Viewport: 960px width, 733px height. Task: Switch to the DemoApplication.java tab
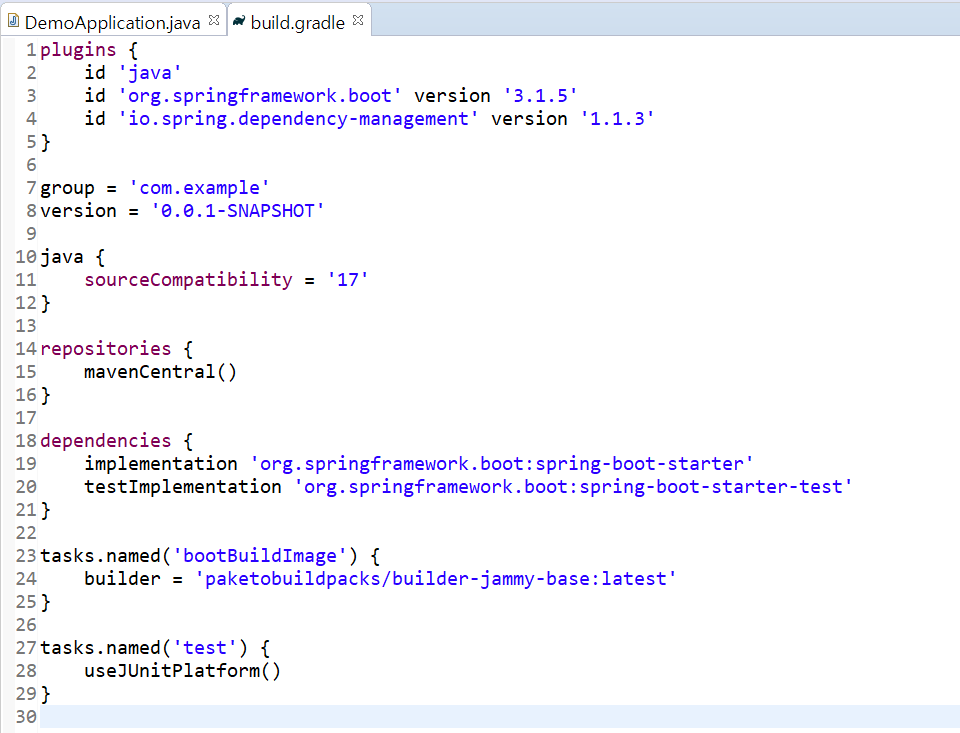[x=112, y=22]
